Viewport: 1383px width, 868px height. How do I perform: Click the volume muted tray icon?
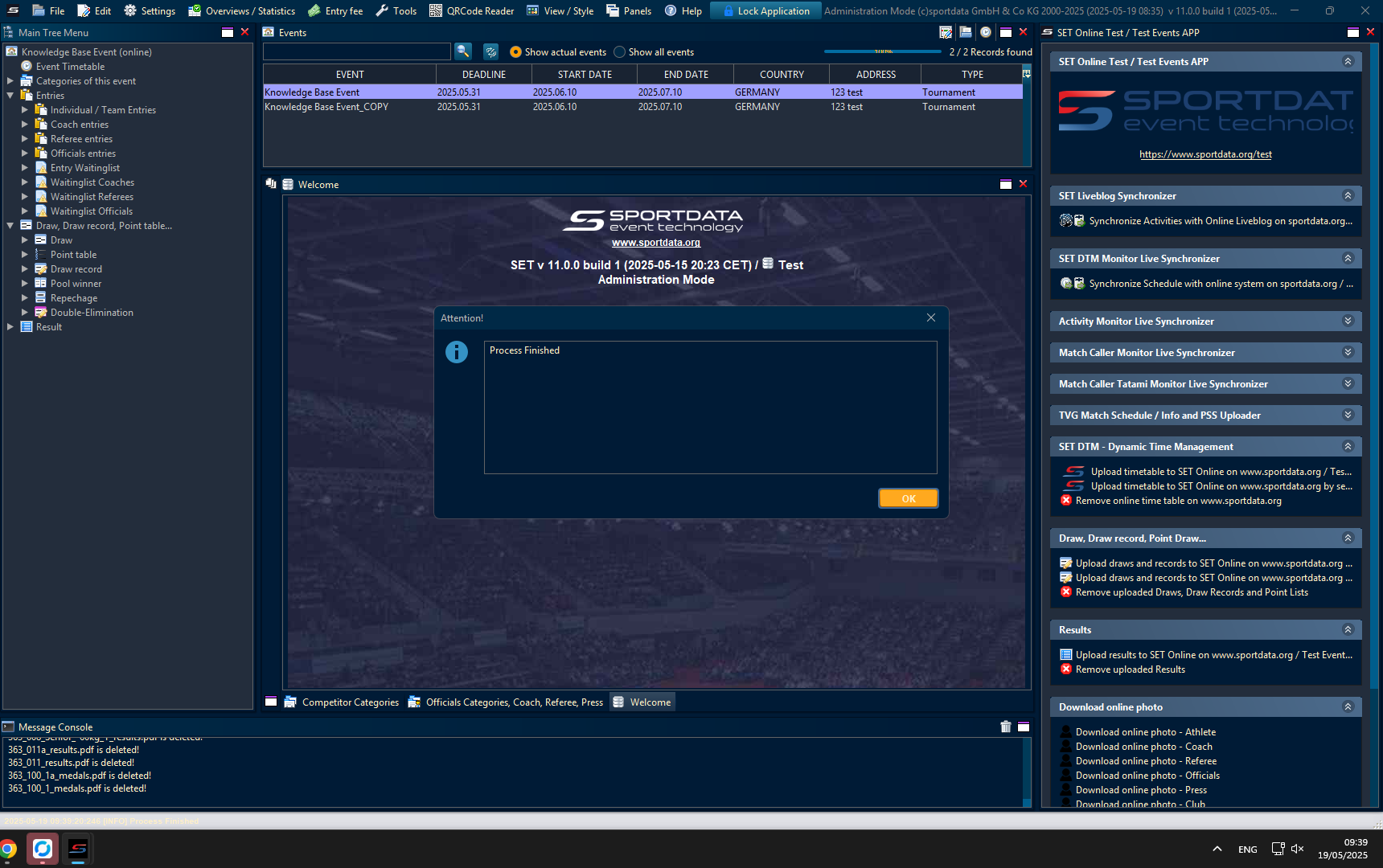point(1297,849)
